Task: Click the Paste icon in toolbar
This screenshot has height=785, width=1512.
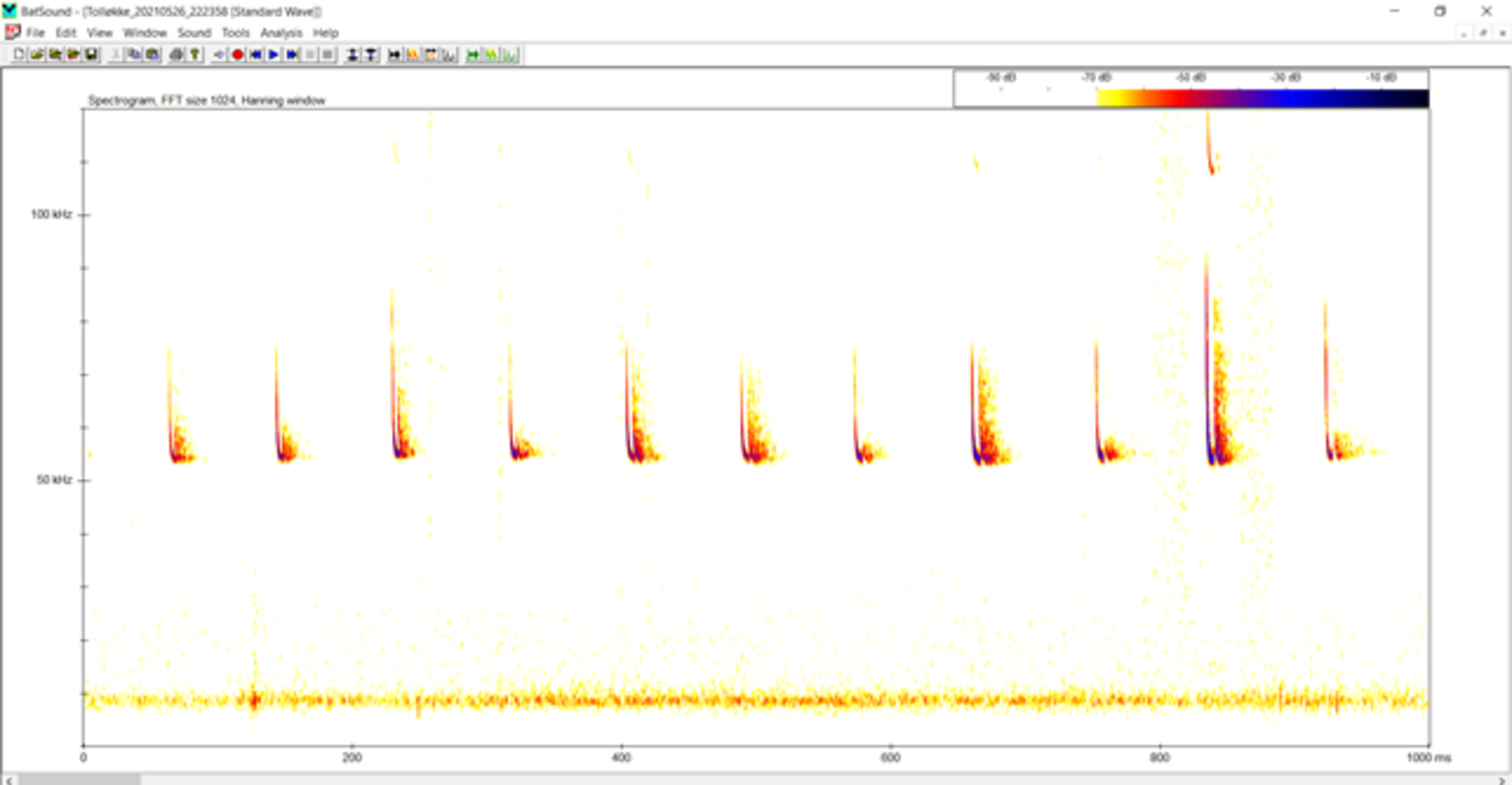Action: click(x=152, y=55)
